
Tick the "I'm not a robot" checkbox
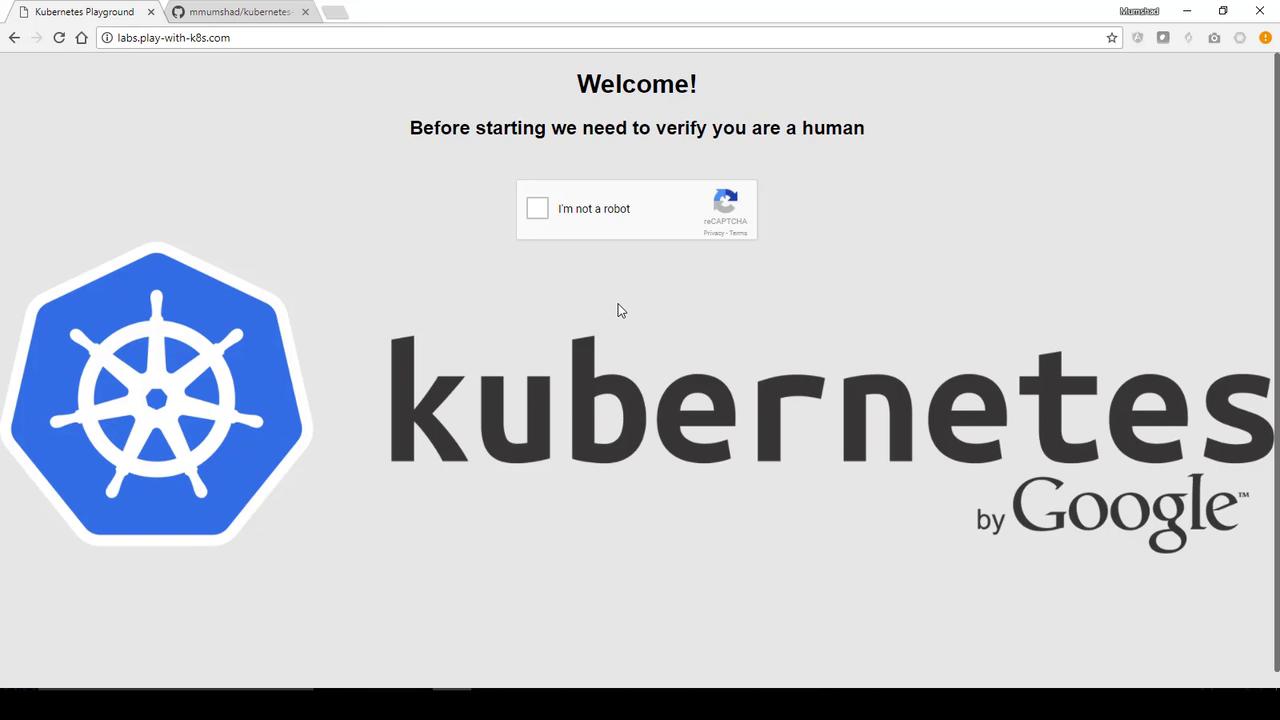[x=537, y=208]
